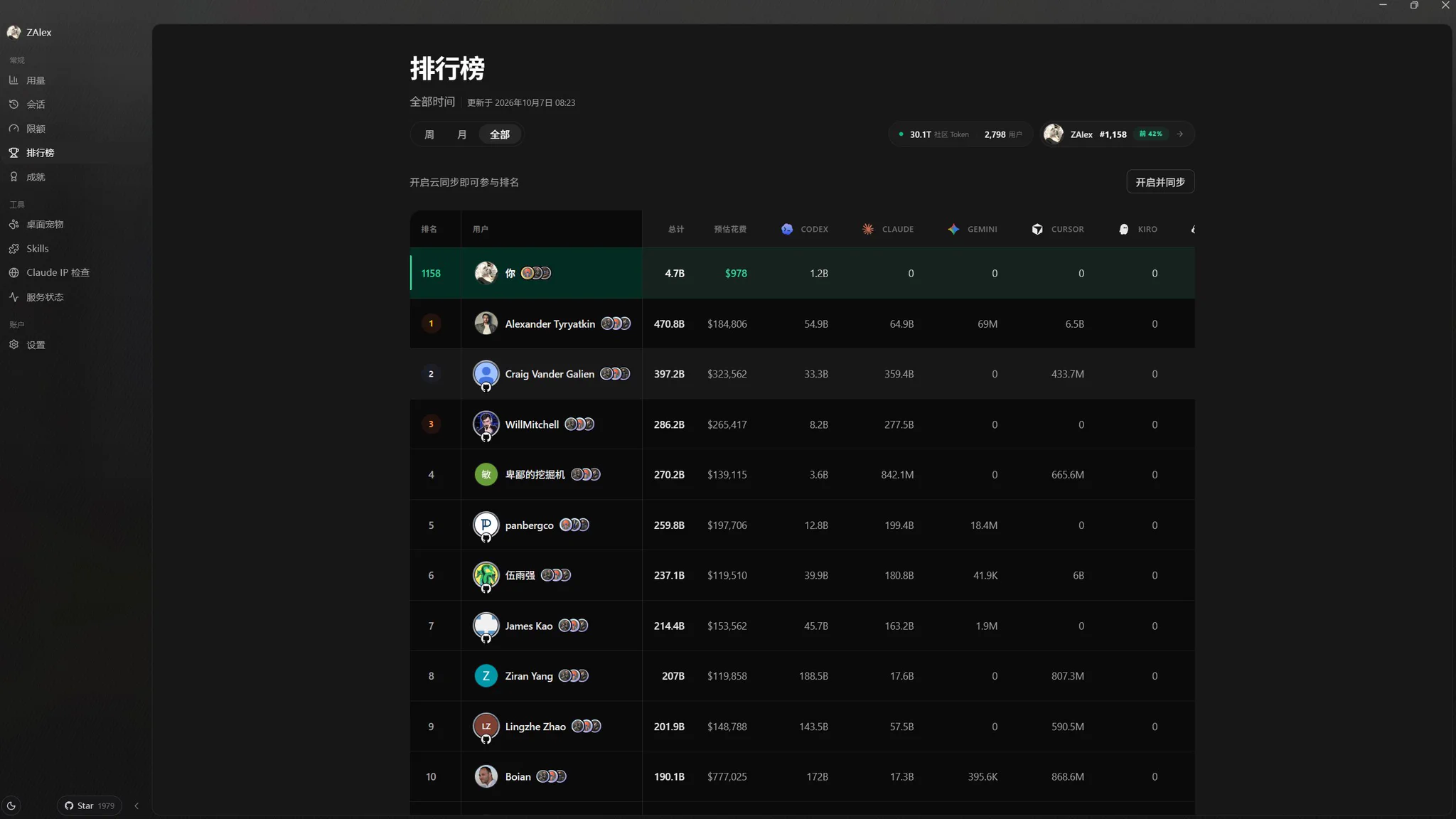Open 会话 sessions in sidebar

(36, 105)
